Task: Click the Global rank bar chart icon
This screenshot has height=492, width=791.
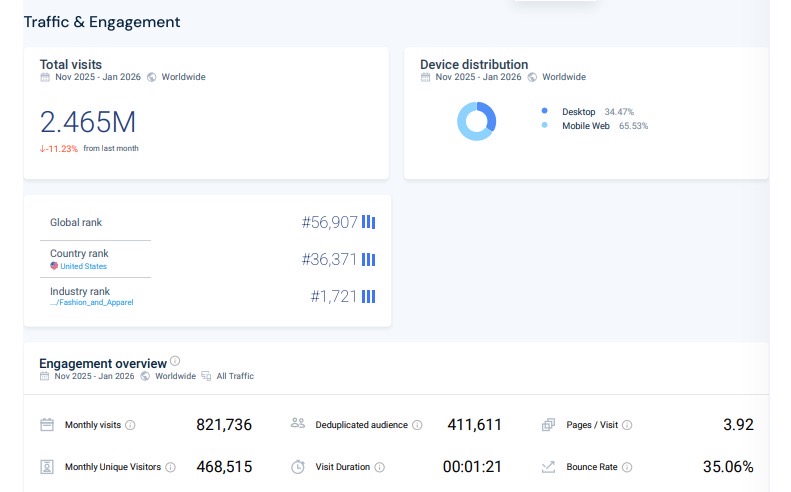Action: (x=368, y=222)
